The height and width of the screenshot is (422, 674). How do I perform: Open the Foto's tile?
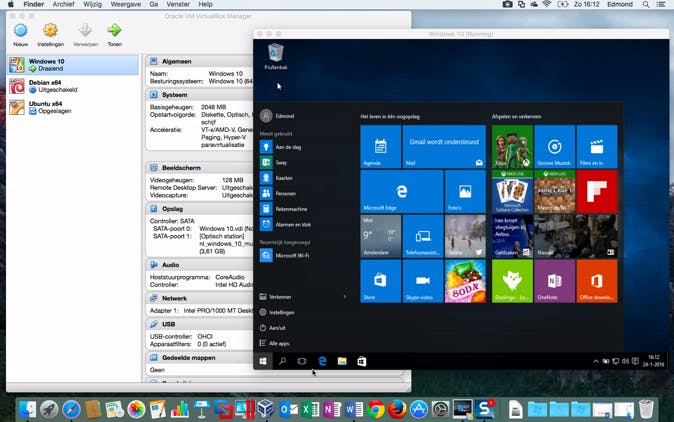[x=465, y=191]
